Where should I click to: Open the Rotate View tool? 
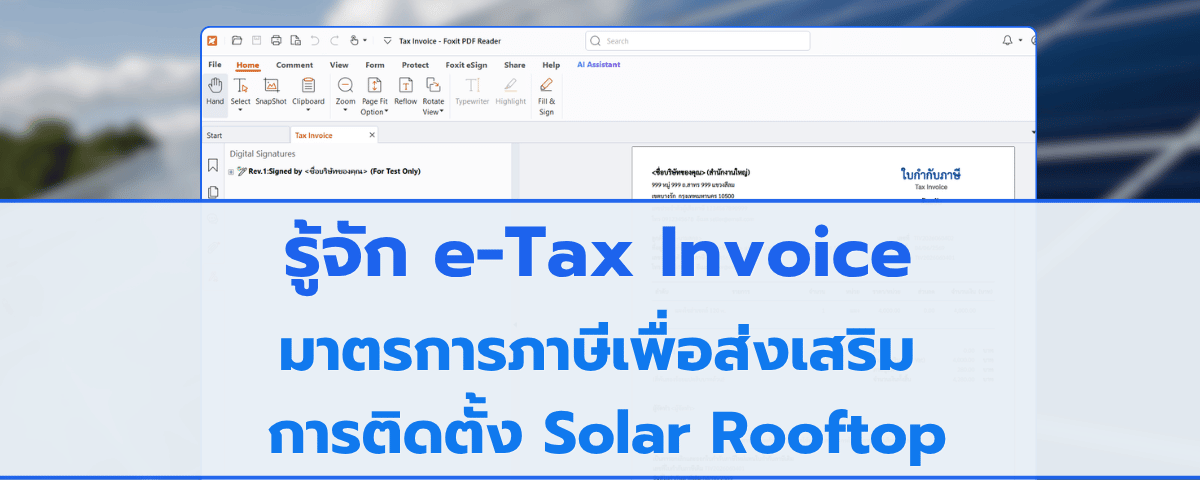pyautogui.click(x=433, y=96)
